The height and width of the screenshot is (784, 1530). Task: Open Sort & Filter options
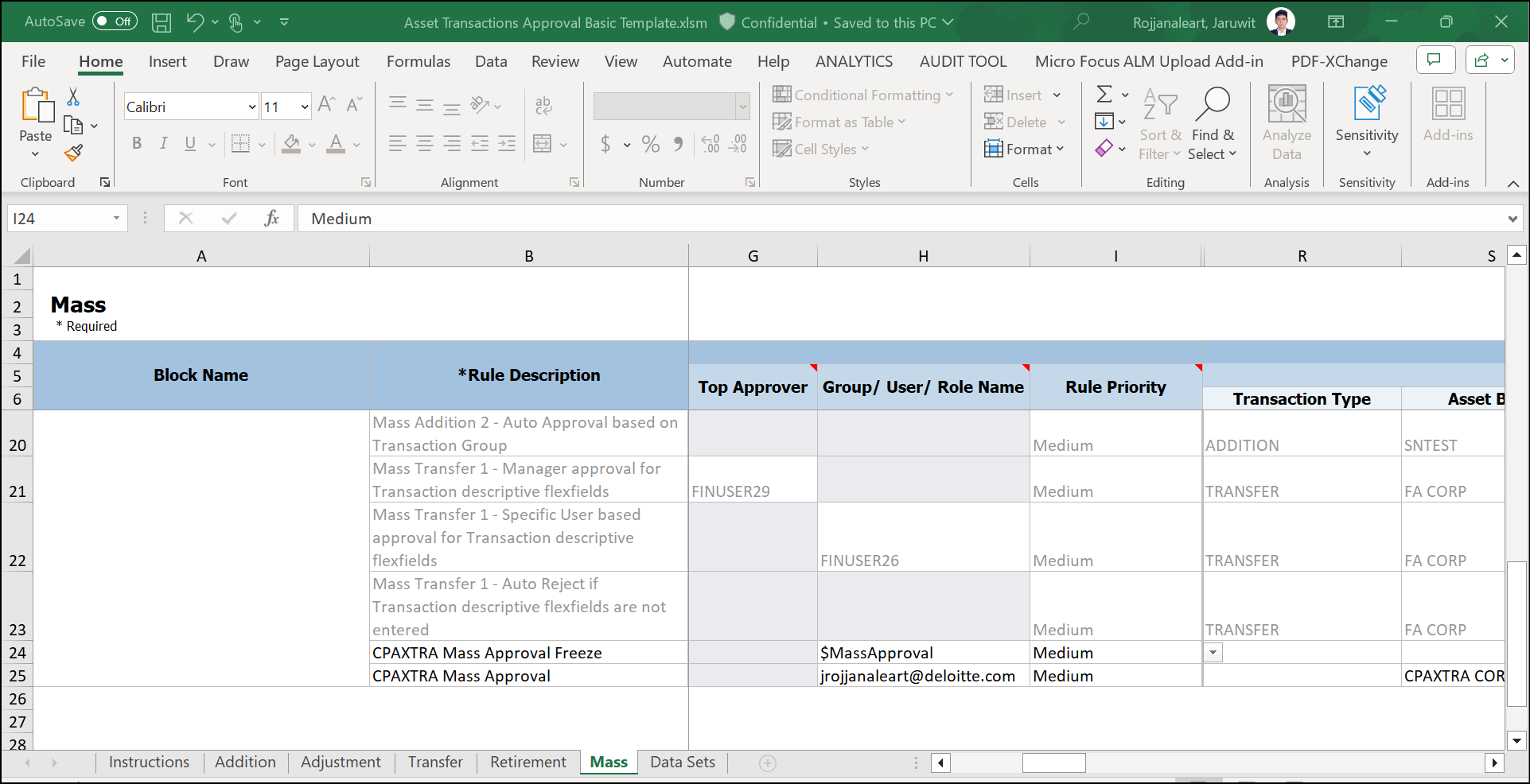tap(1159, 123)
